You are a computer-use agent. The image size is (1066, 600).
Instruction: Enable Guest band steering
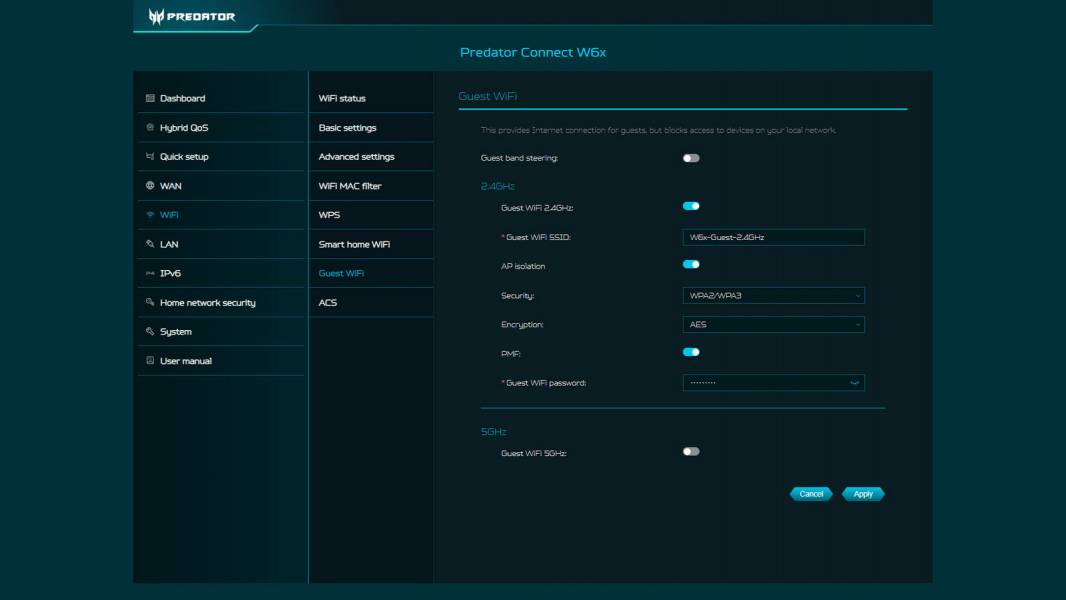(689, 156)
